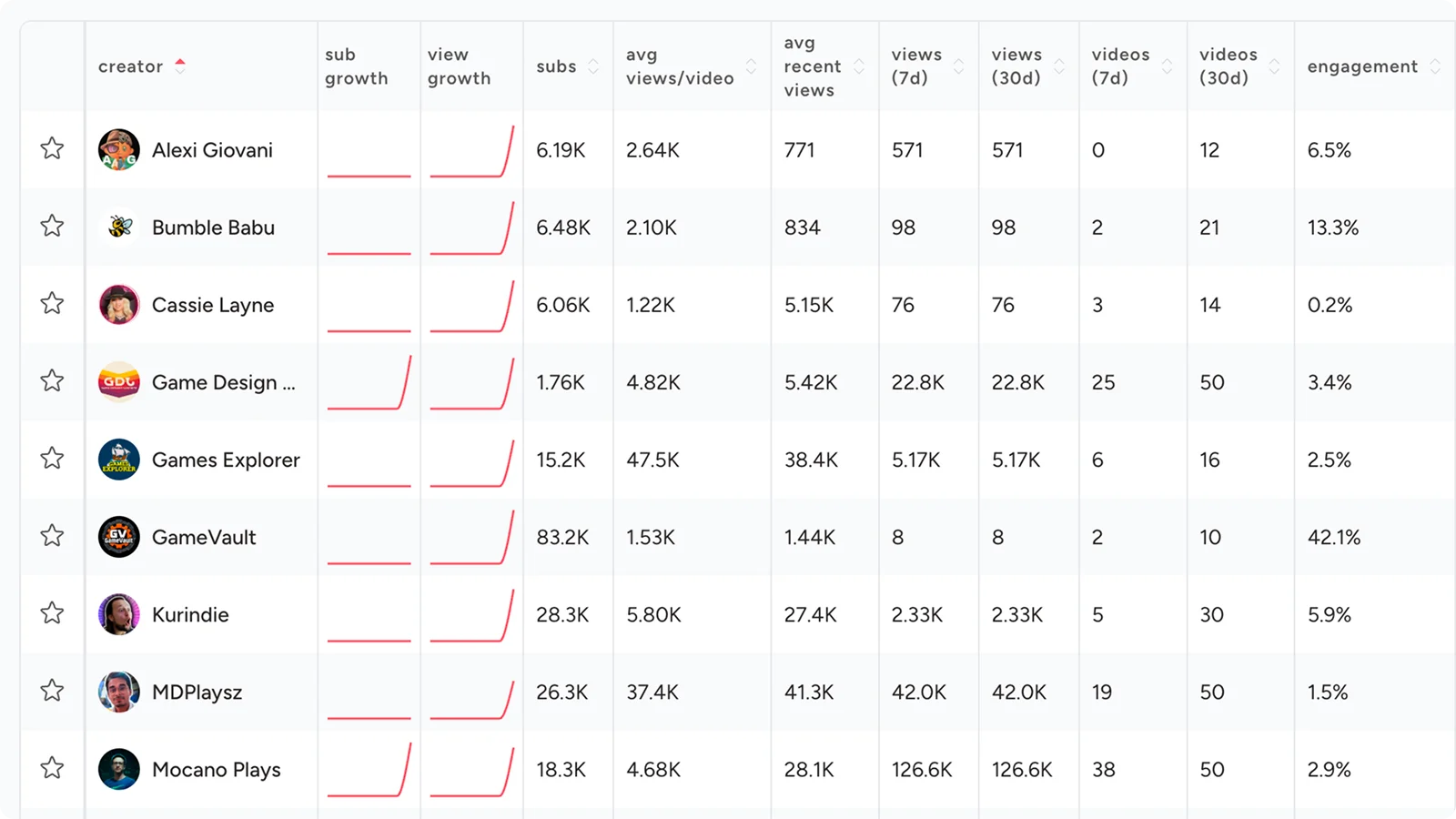This screenshot has width=1456, height=819.
Task: Click Game Design sub growth sparkline chart
Action: (x=369, y=383)
